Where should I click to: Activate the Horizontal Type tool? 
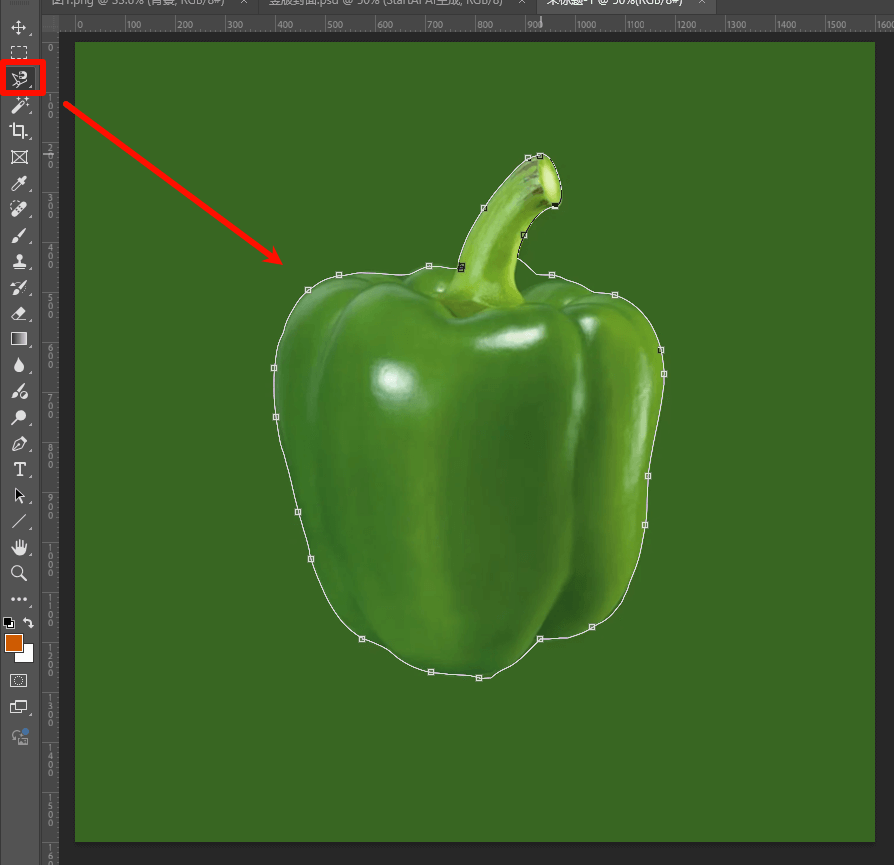(x=19, y=469)
